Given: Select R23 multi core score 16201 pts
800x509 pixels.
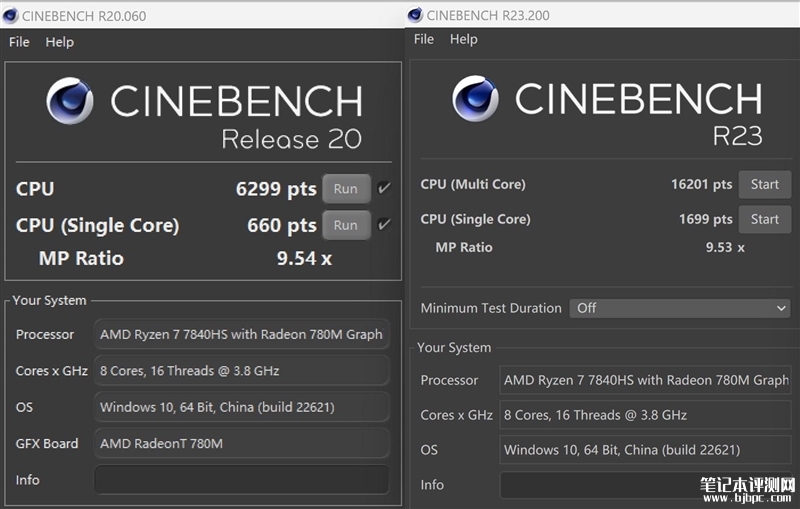Looking at the screenshot, I should (702, 184).
